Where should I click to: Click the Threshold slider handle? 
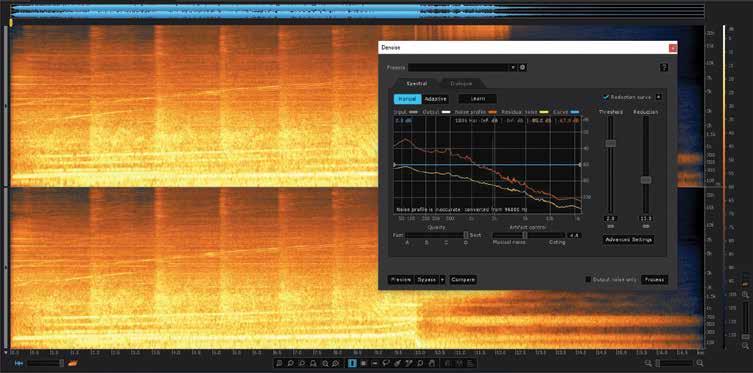[610, 143]
